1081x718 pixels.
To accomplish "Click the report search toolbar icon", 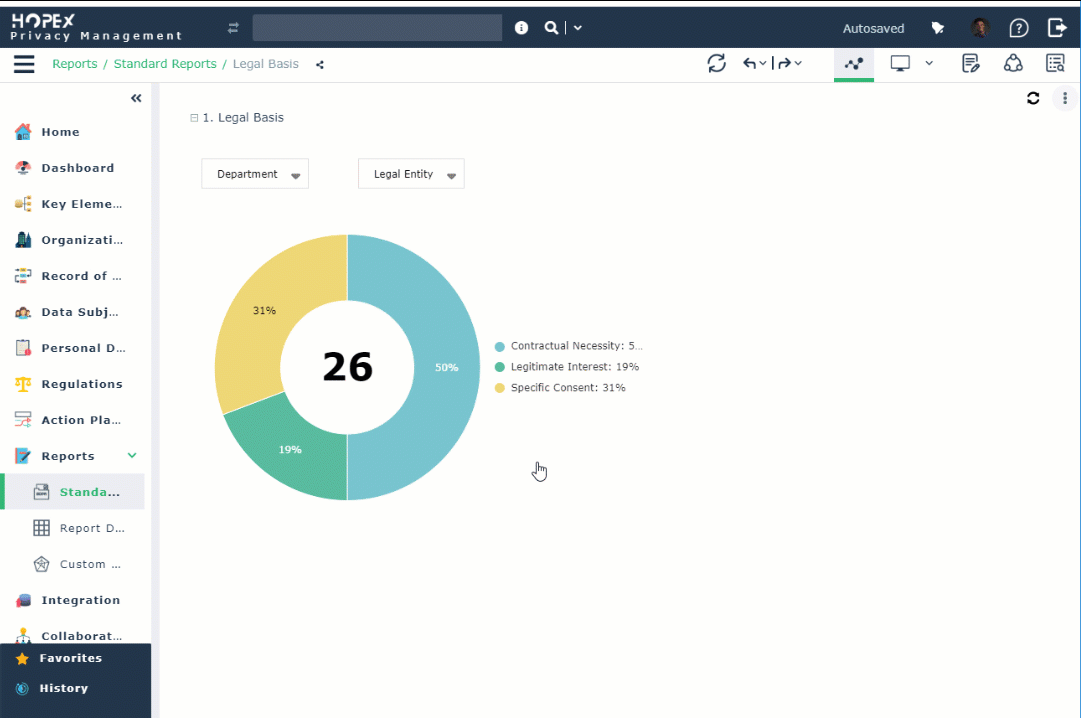I will click(1055, 63).
